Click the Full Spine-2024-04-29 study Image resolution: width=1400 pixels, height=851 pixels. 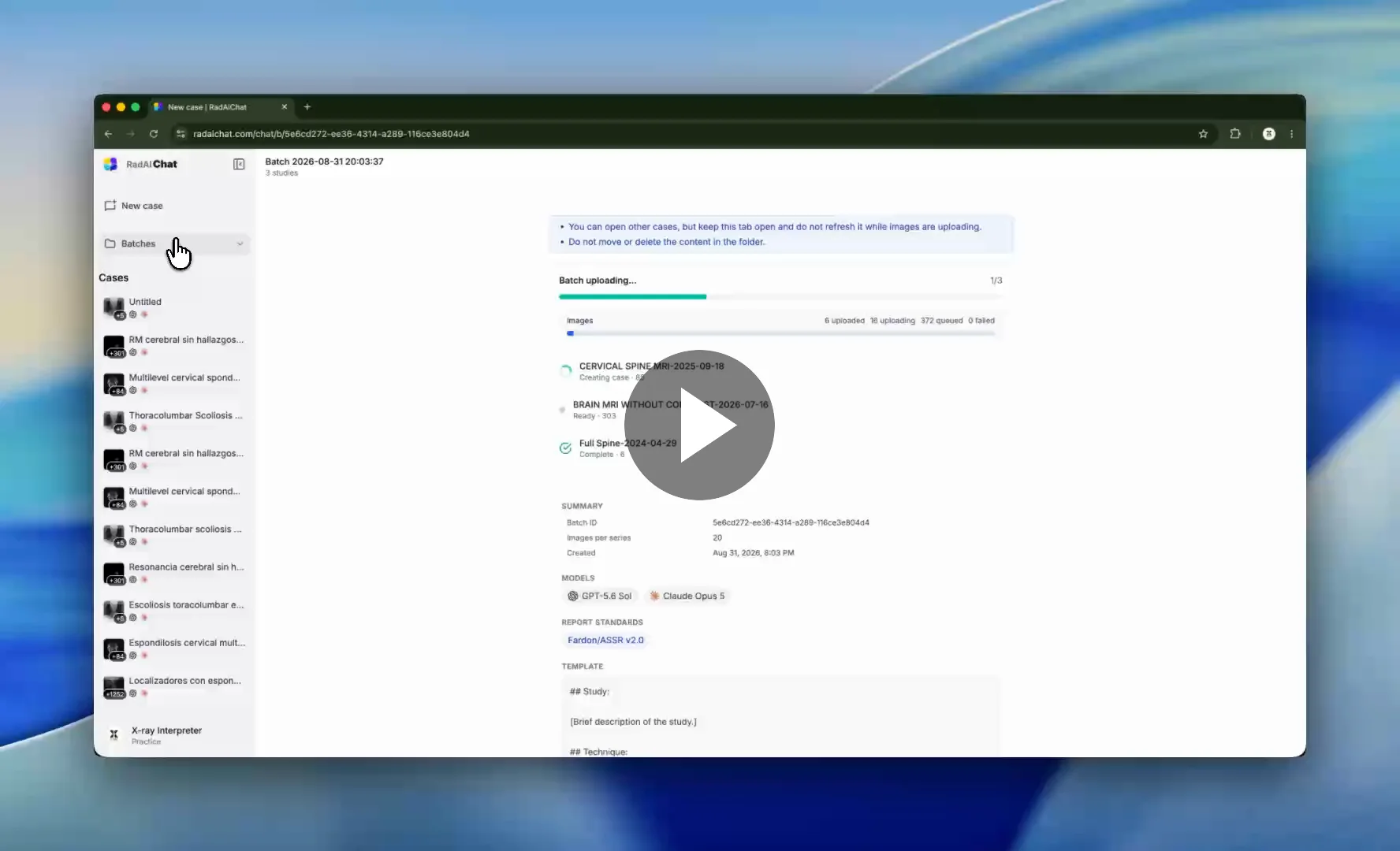[x=627, y=443]
